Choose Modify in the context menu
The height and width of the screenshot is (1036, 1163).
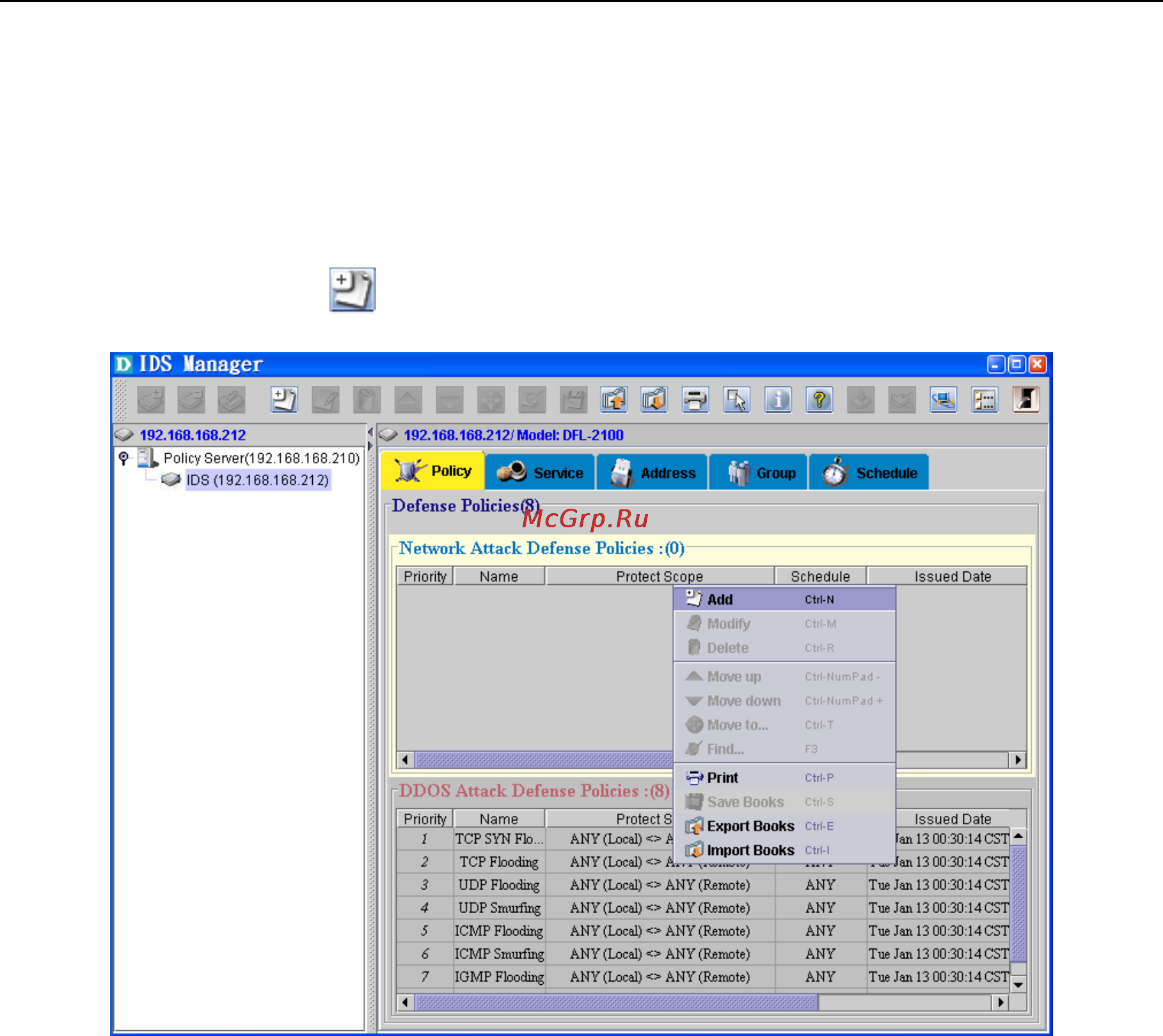pos(784,624)
